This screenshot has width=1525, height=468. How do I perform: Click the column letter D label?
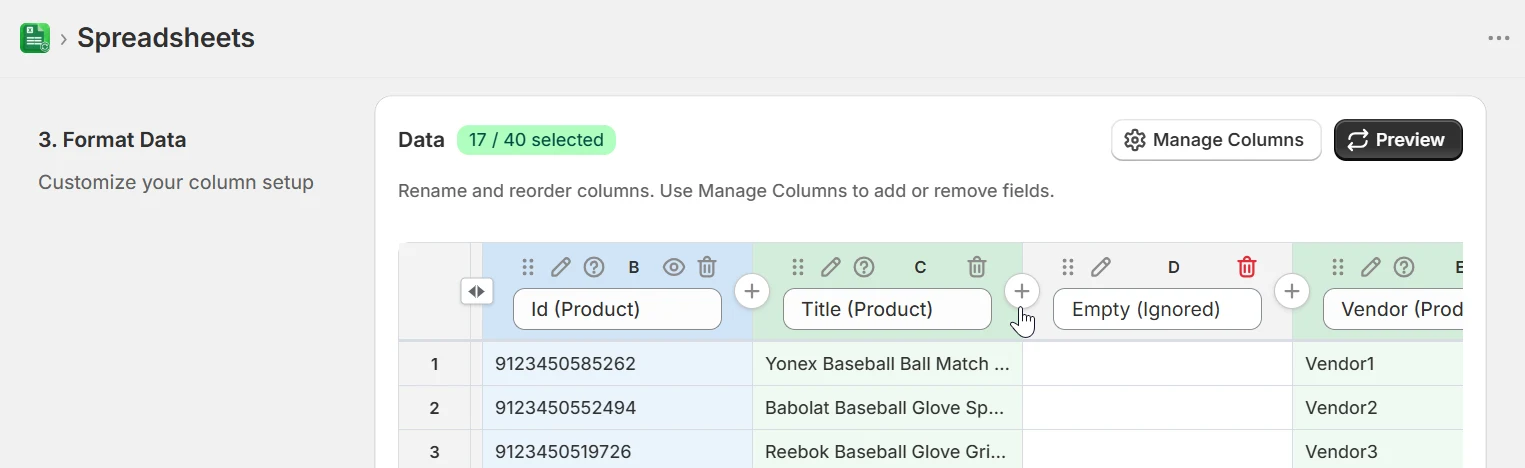coord(1174,267)
